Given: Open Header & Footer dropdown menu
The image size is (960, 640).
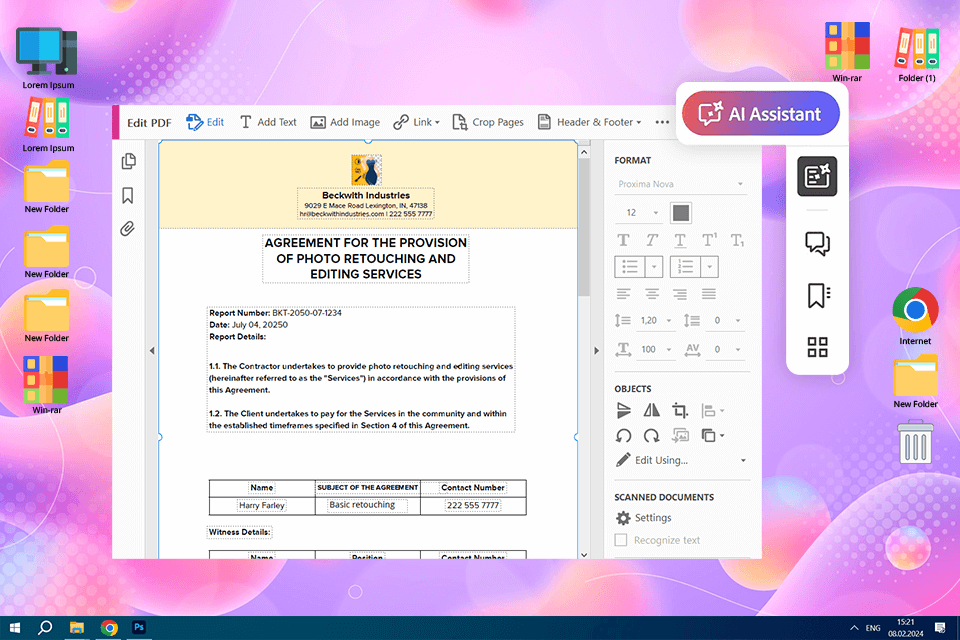Looking at the screenshot, I should (590, 122).
